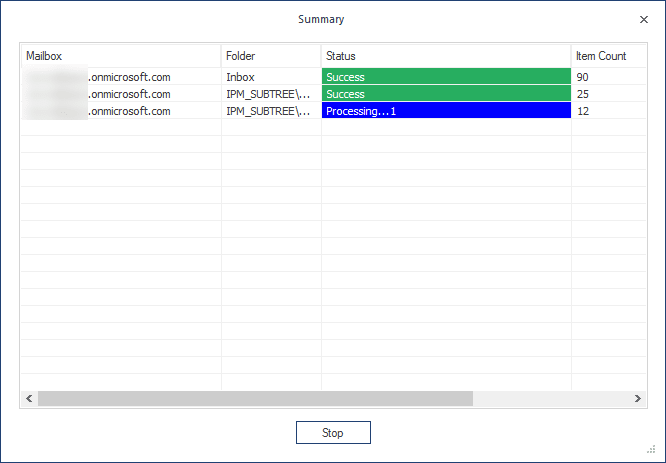Image resolution: width=666 pixels, height=463 pixels.
Task: Sort by the Folder column header
Action: 271,56
